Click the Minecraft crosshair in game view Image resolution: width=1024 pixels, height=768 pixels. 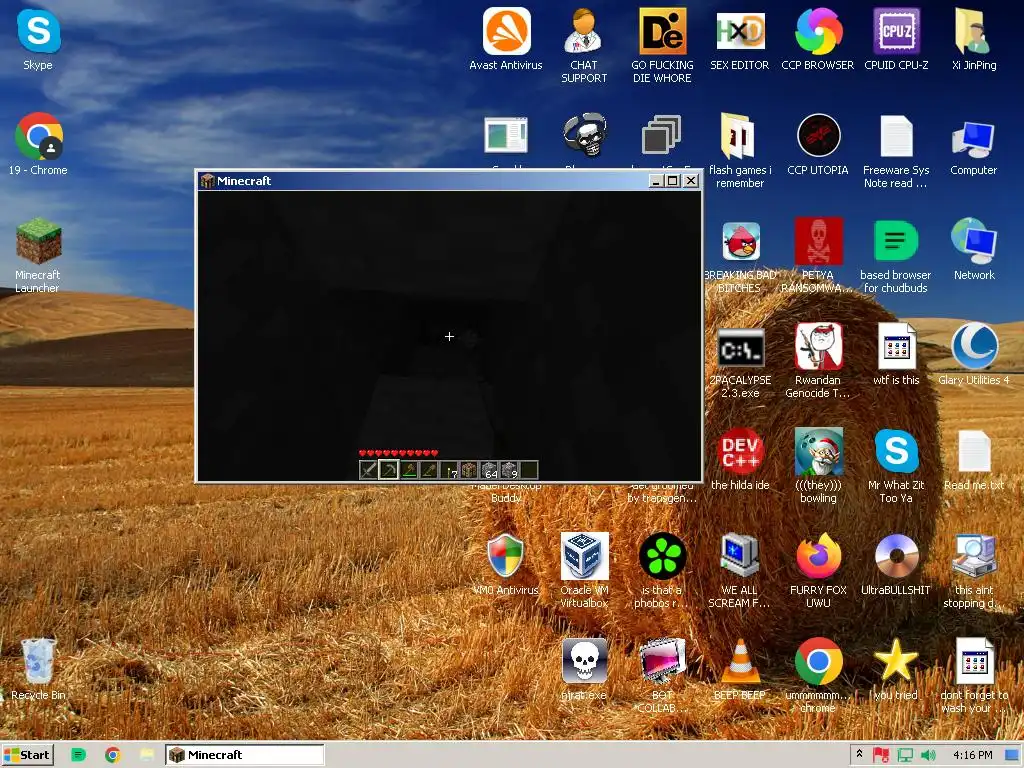pyautogui.click(x=449, y=336)
